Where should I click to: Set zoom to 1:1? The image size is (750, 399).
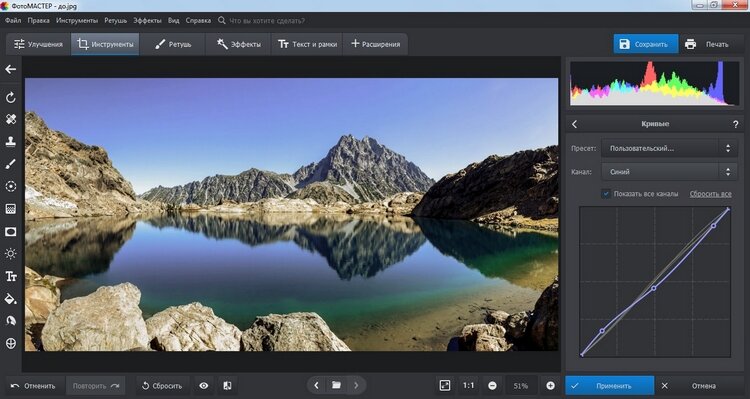[469, 386]
